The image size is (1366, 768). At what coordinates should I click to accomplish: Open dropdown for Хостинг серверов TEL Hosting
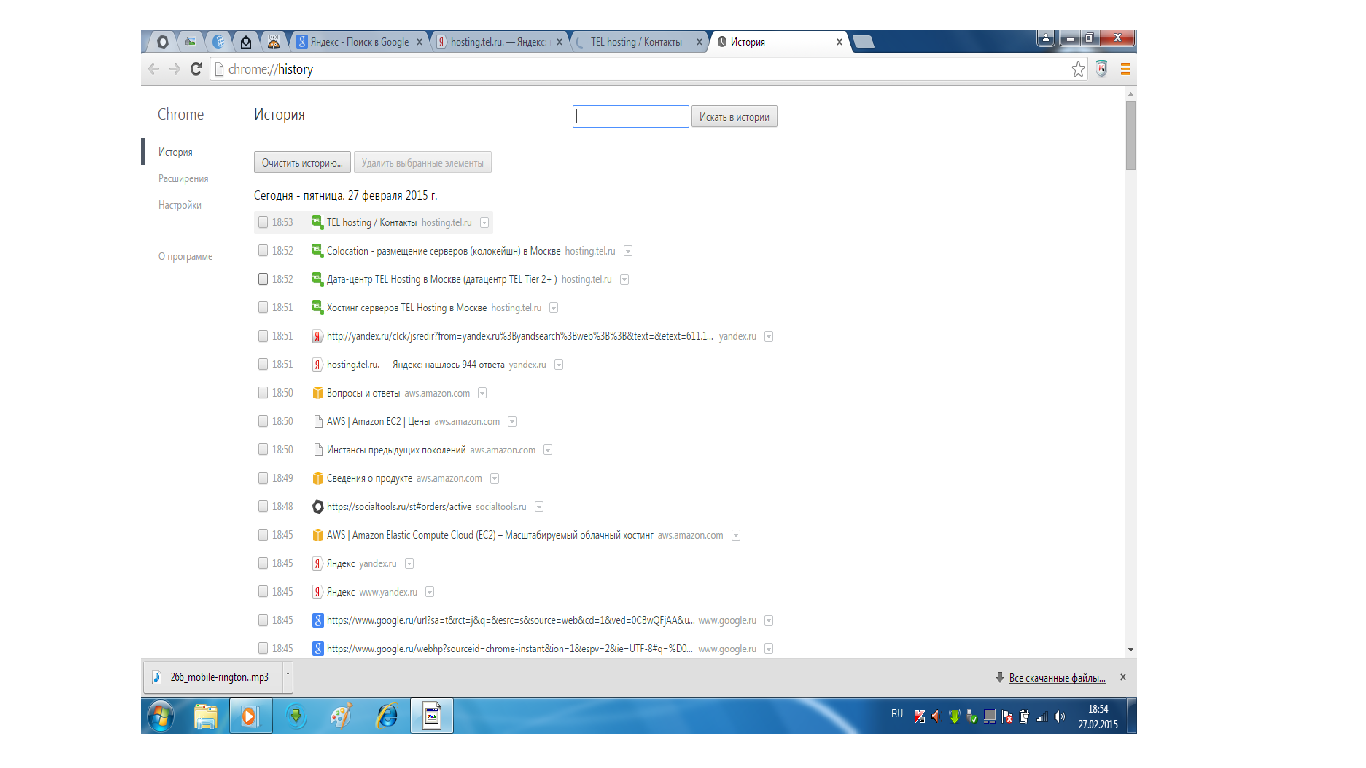point(553,307)
